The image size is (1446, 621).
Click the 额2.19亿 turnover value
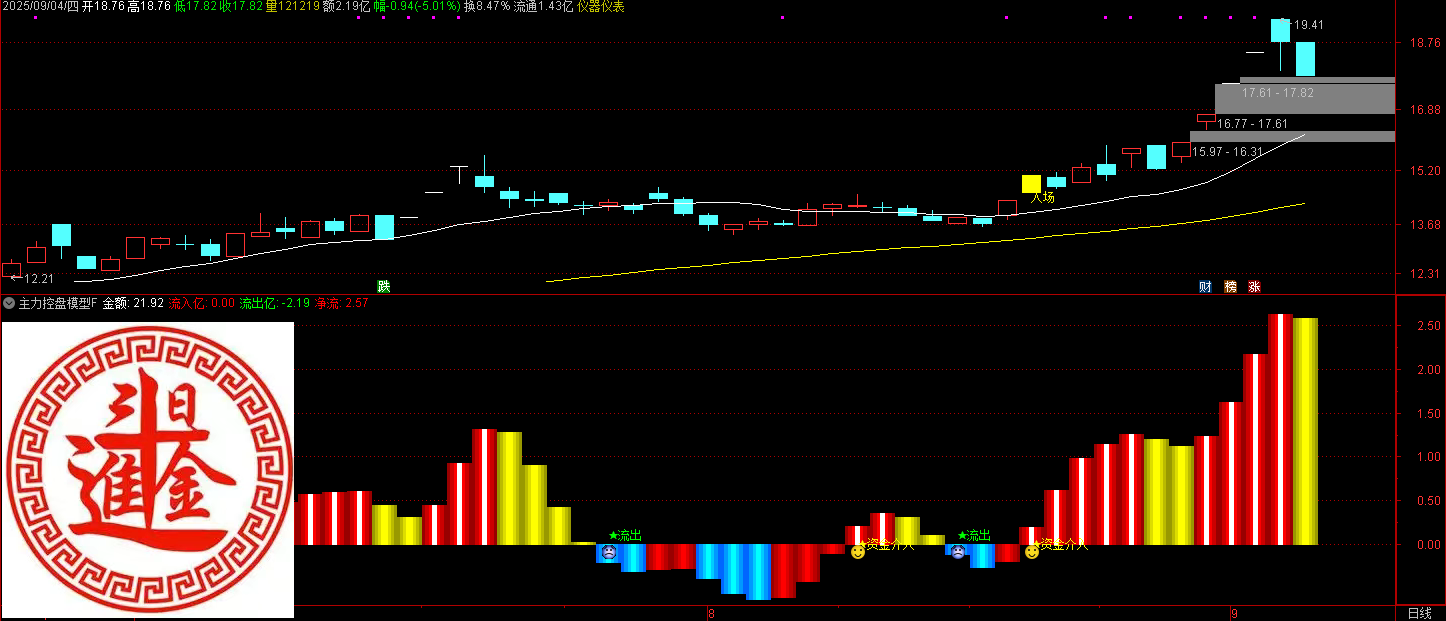[x=346, y=6]
